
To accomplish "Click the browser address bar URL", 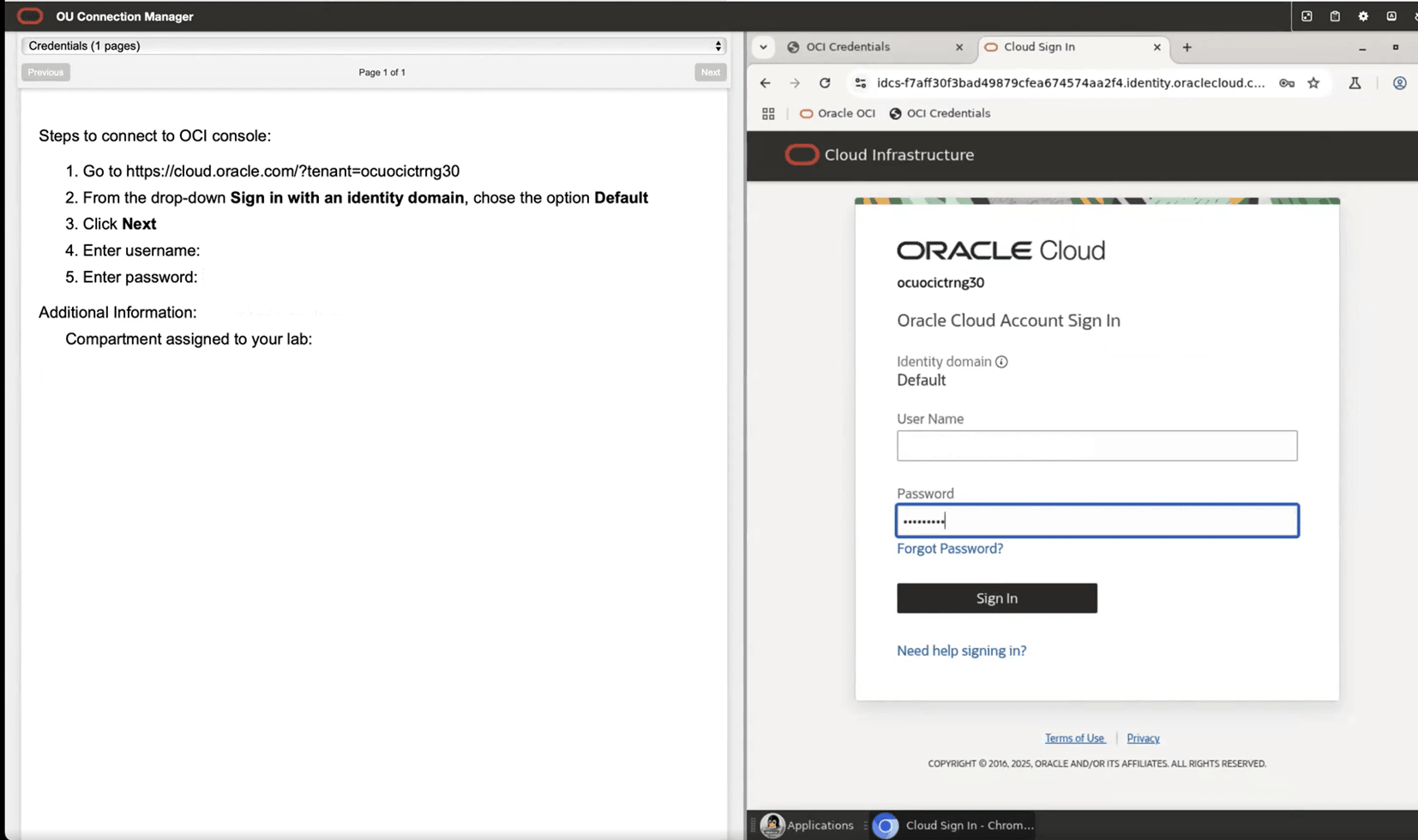I will tap(1071, 83).
